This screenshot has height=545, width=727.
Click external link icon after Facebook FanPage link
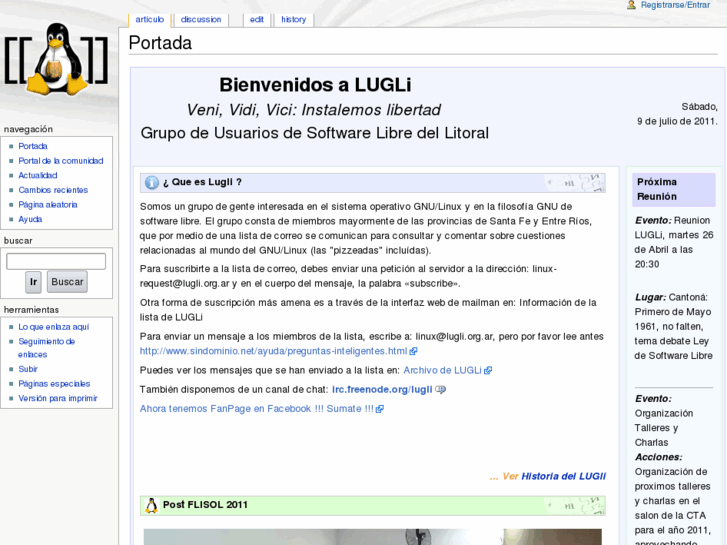(380, 409)
